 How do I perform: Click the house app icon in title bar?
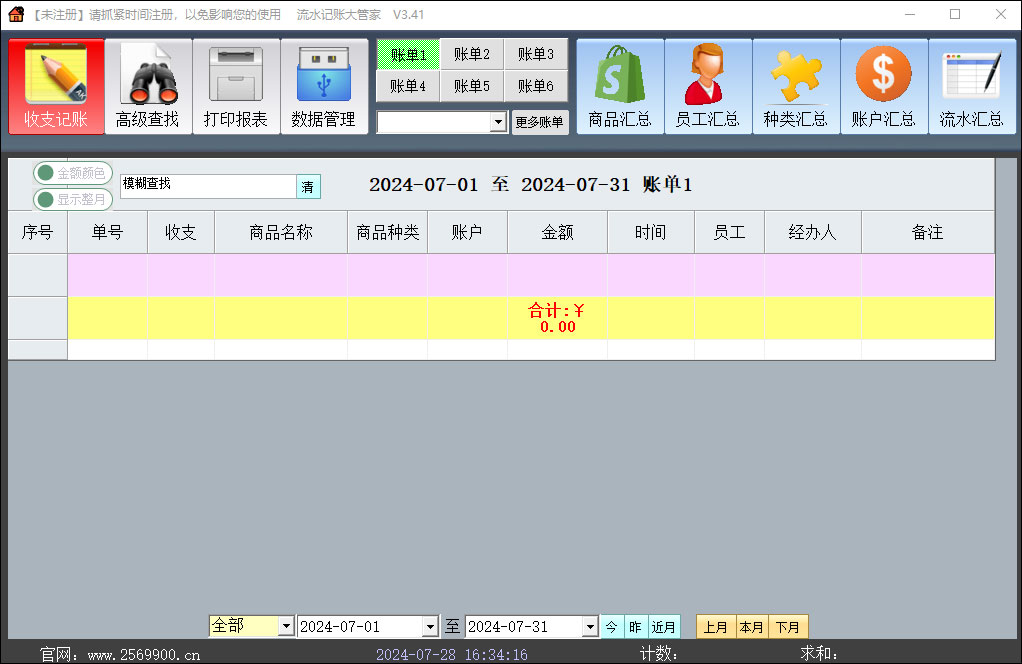point(16,14)
